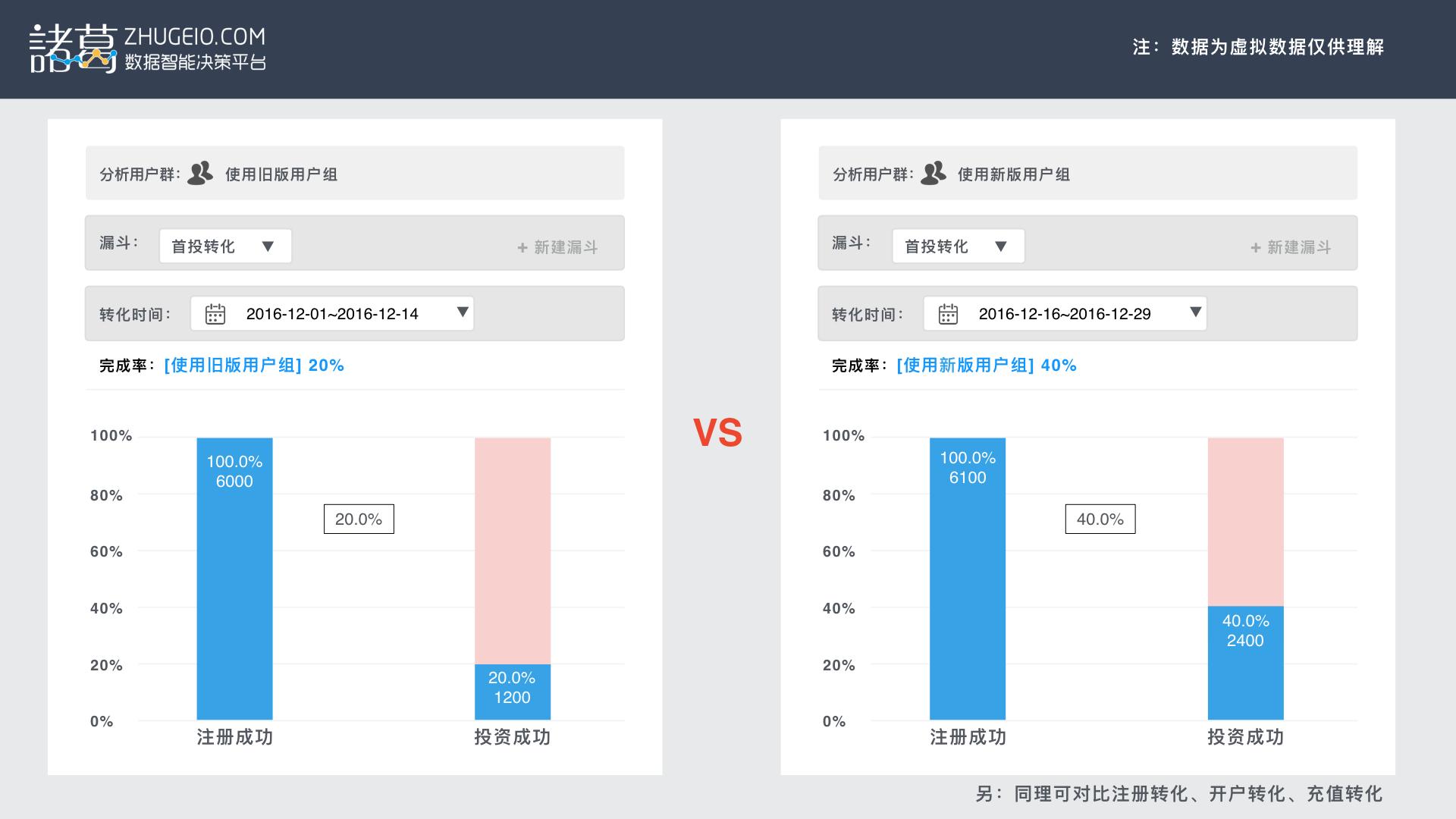Click the 首投转化 funnel icon left panel

tap(221, 246)
